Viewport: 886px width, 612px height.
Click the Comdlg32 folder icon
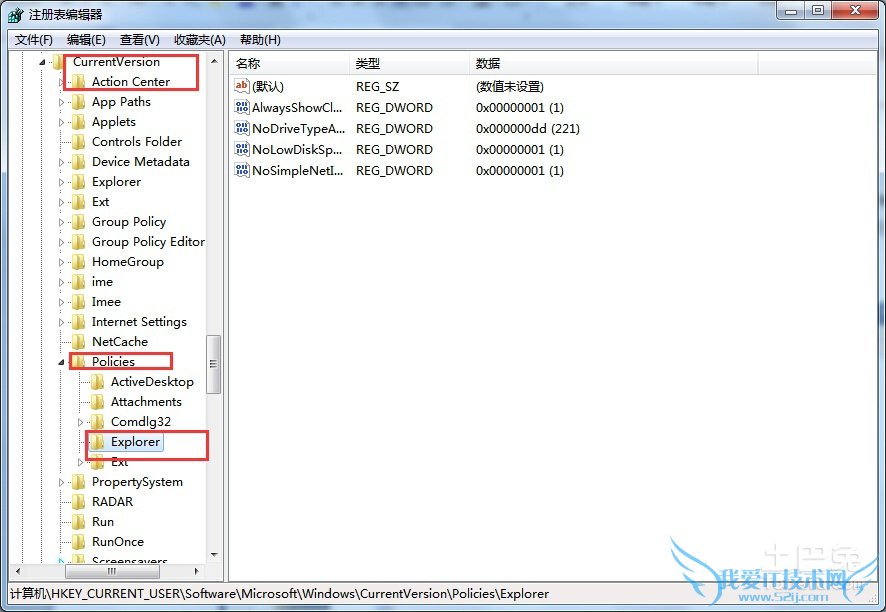(x=97, y=422)
